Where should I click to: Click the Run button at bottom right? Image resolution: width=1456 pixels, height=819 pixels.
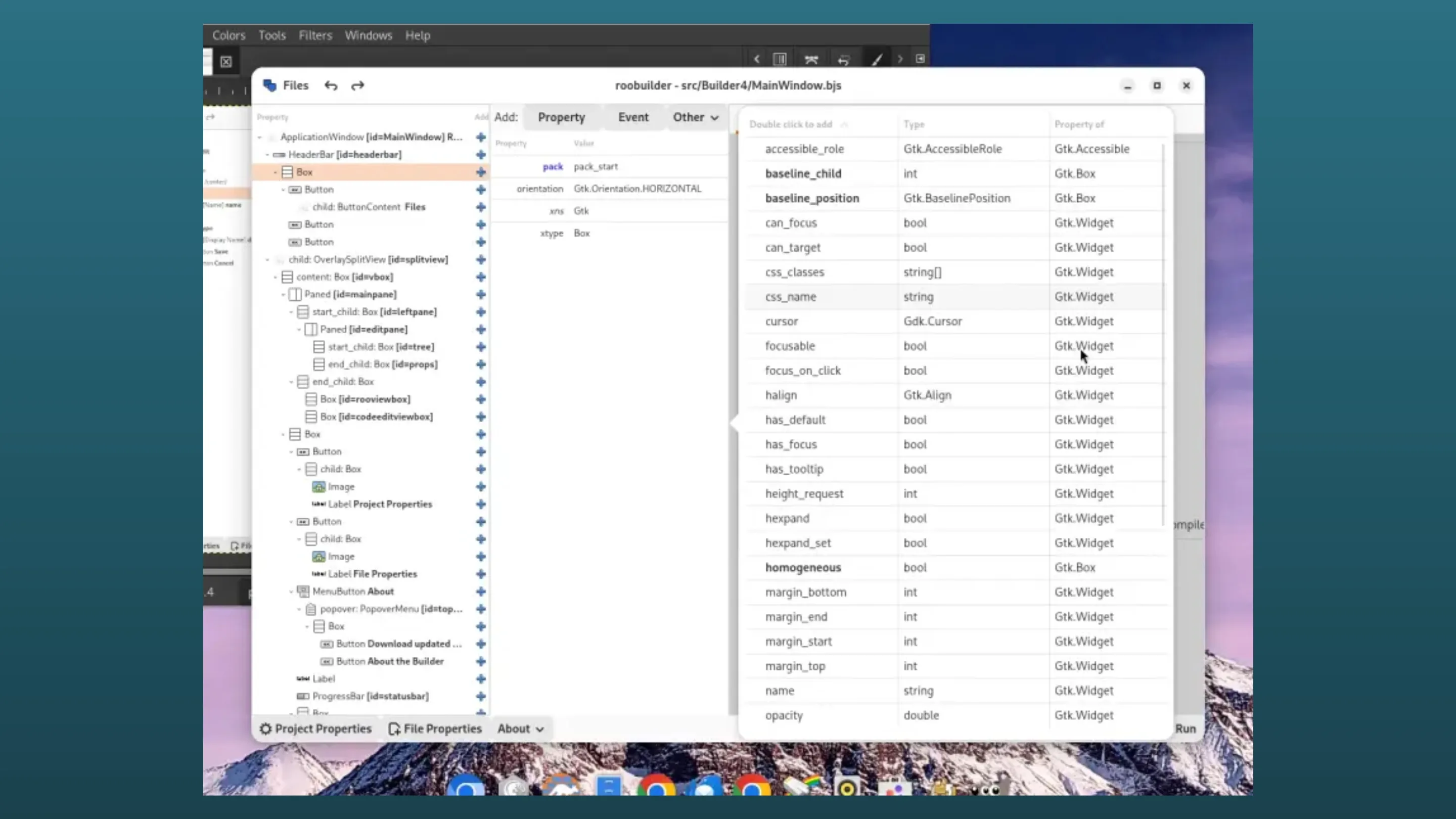click(1185, 729)
